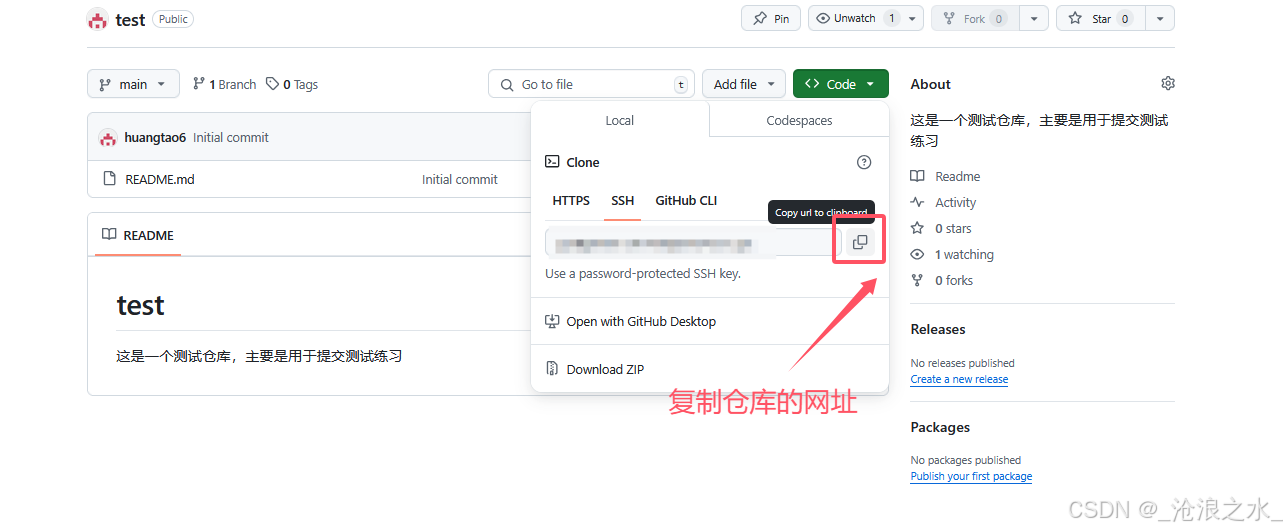This screenshot has height=531, width=1287.
Task: View 0 Tags link
Action: [x=292, y=84]
